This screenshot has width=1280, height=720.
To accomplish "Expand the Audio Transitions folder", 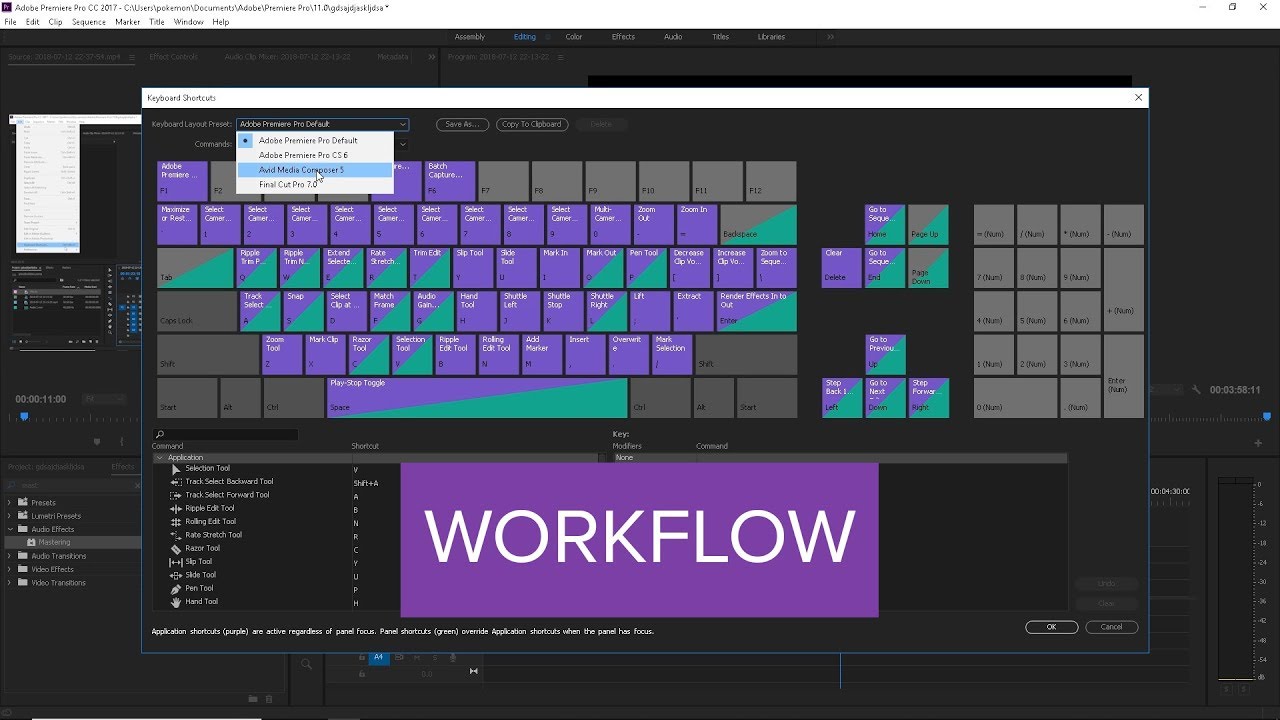I will click(9, 556).
